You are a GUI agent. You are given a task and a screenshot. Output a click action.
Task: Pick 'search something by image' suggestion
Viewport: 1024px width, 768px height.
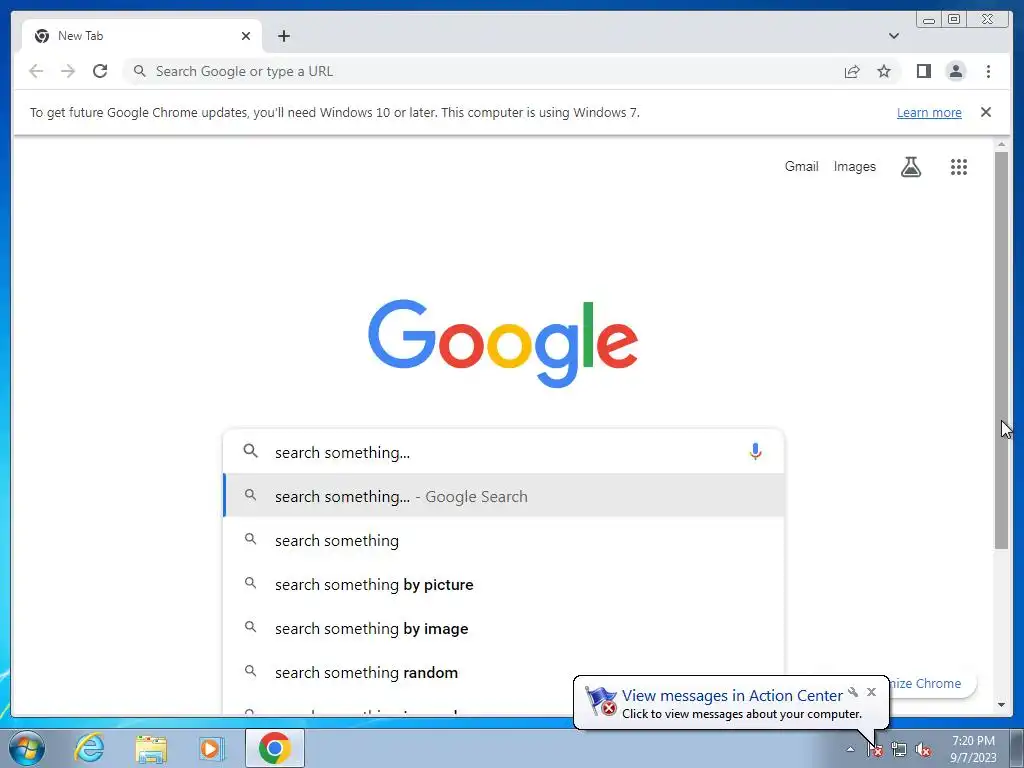click(504, 628)
